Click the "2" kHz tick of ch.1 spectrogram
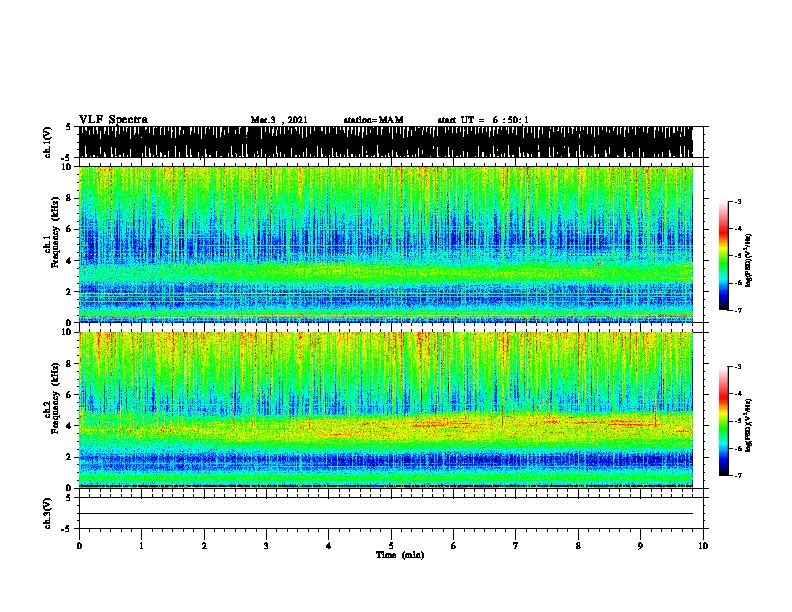Viewport: 792px width, 612px height. [x=70, y=292]
